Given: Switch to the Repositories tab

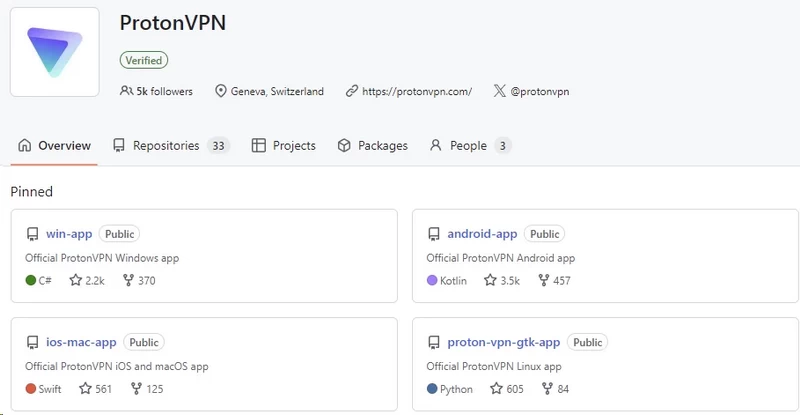Looking at the screenshot, I should pos(171,145).
